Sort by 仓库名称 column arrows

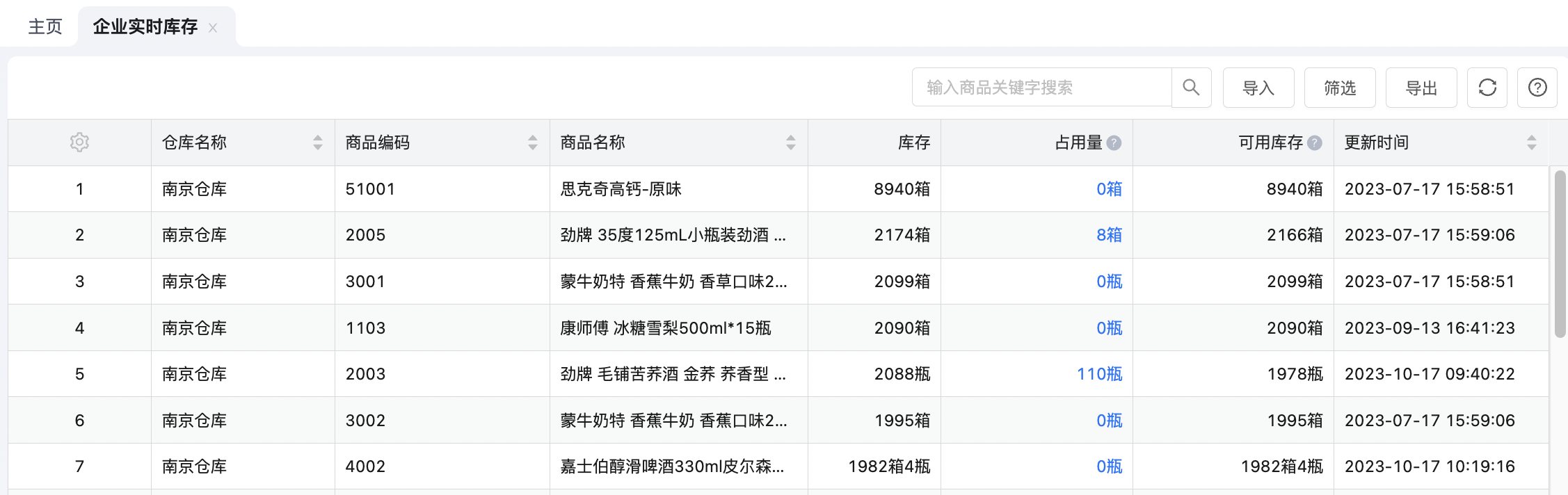318,143
